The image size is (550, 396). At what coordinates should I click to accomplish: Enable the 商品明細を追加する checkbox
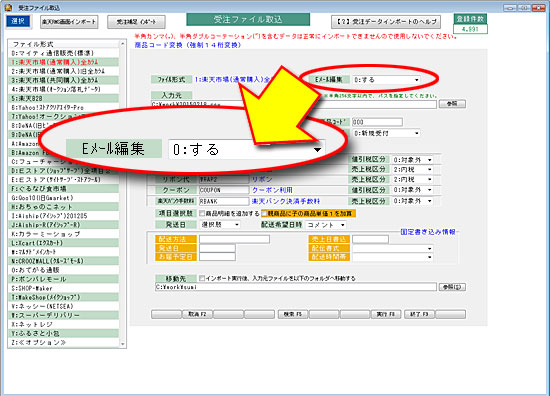(202, 213)
